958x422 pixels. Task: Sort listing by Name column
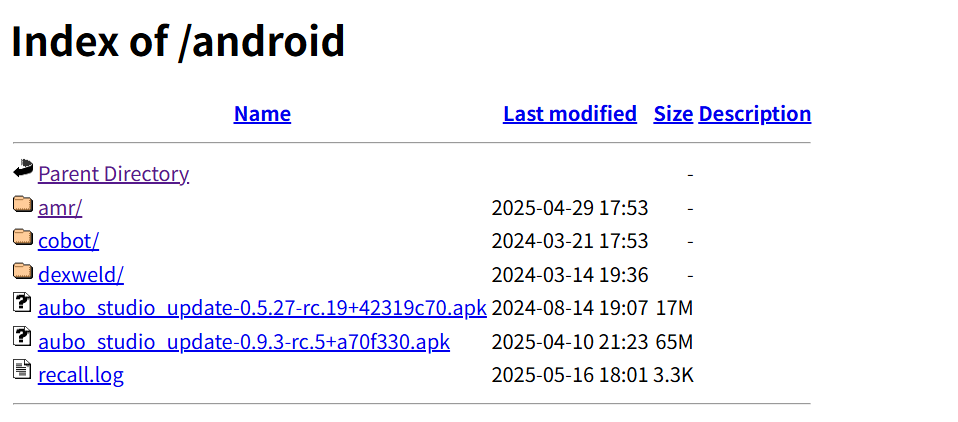(262, 114)
